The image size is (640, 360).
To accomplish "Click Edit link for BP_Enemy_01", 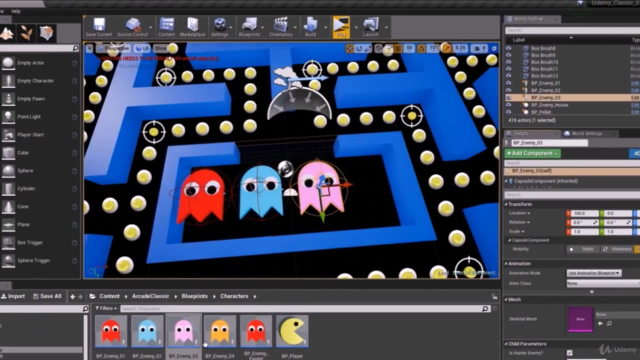I will [x=635, y=83].
